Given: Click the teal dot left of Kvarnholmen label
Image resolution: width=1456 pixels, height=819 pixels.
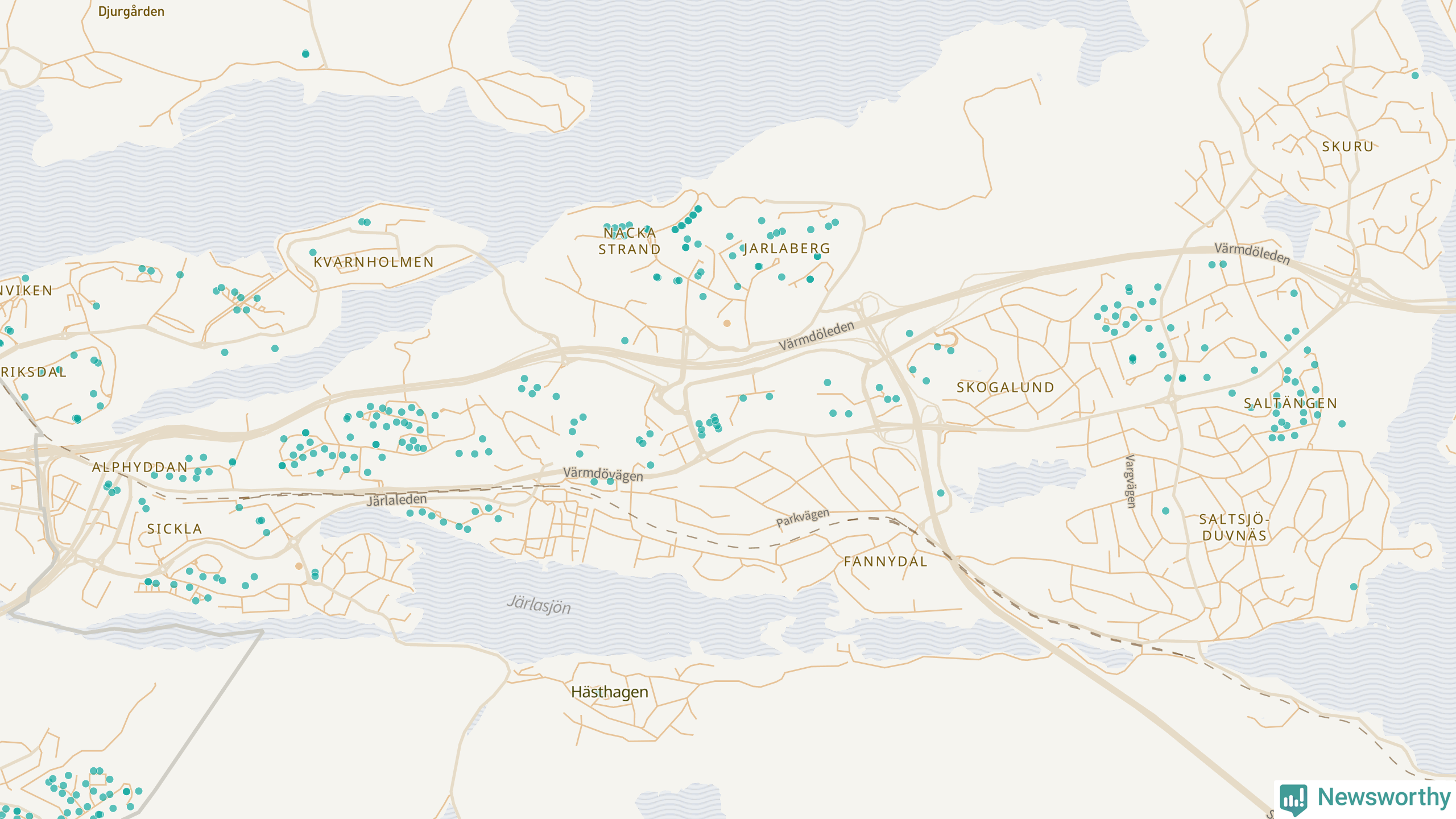Looking at the screenshot, I should coord(313,253).
